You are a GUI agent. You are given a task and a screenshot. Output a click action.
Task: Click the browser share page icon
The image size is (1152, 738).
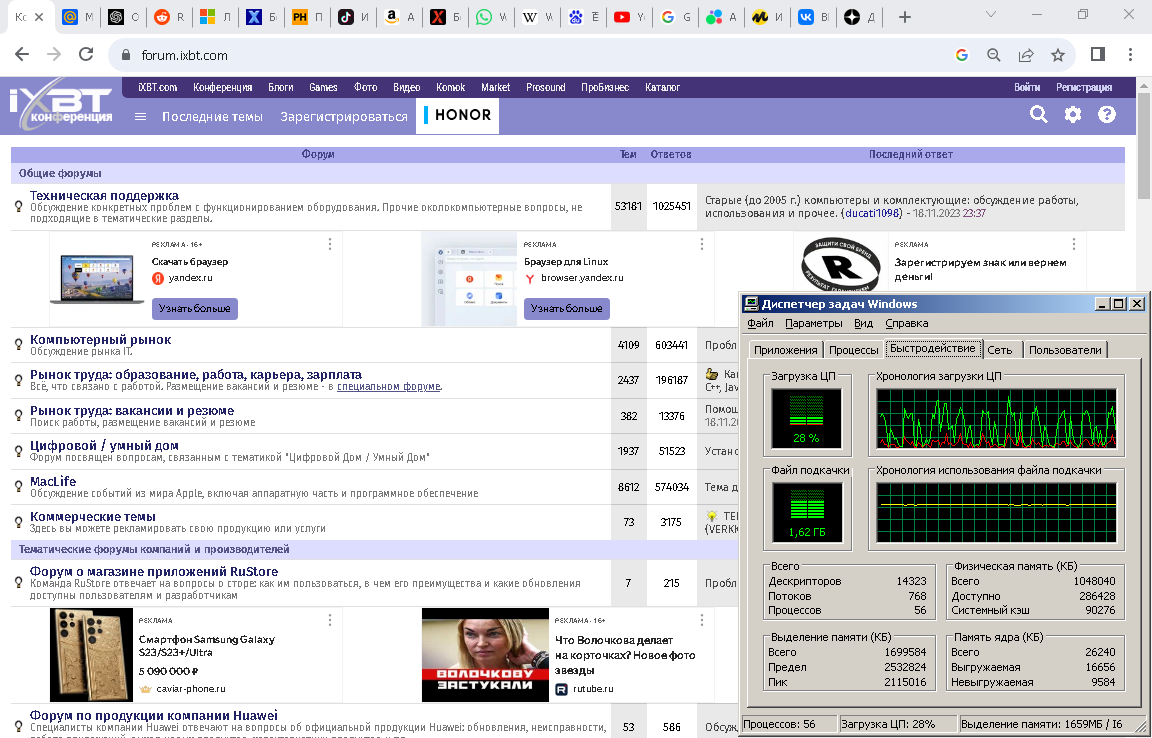tap(1026, 55)
